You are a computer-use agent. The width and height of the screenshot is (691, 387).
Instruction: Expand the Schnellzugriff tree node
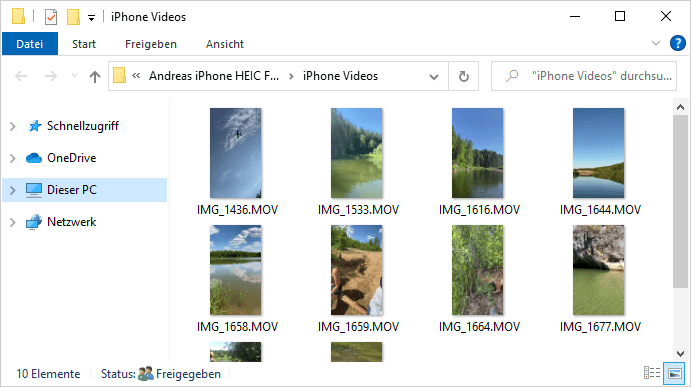[12, 127]
